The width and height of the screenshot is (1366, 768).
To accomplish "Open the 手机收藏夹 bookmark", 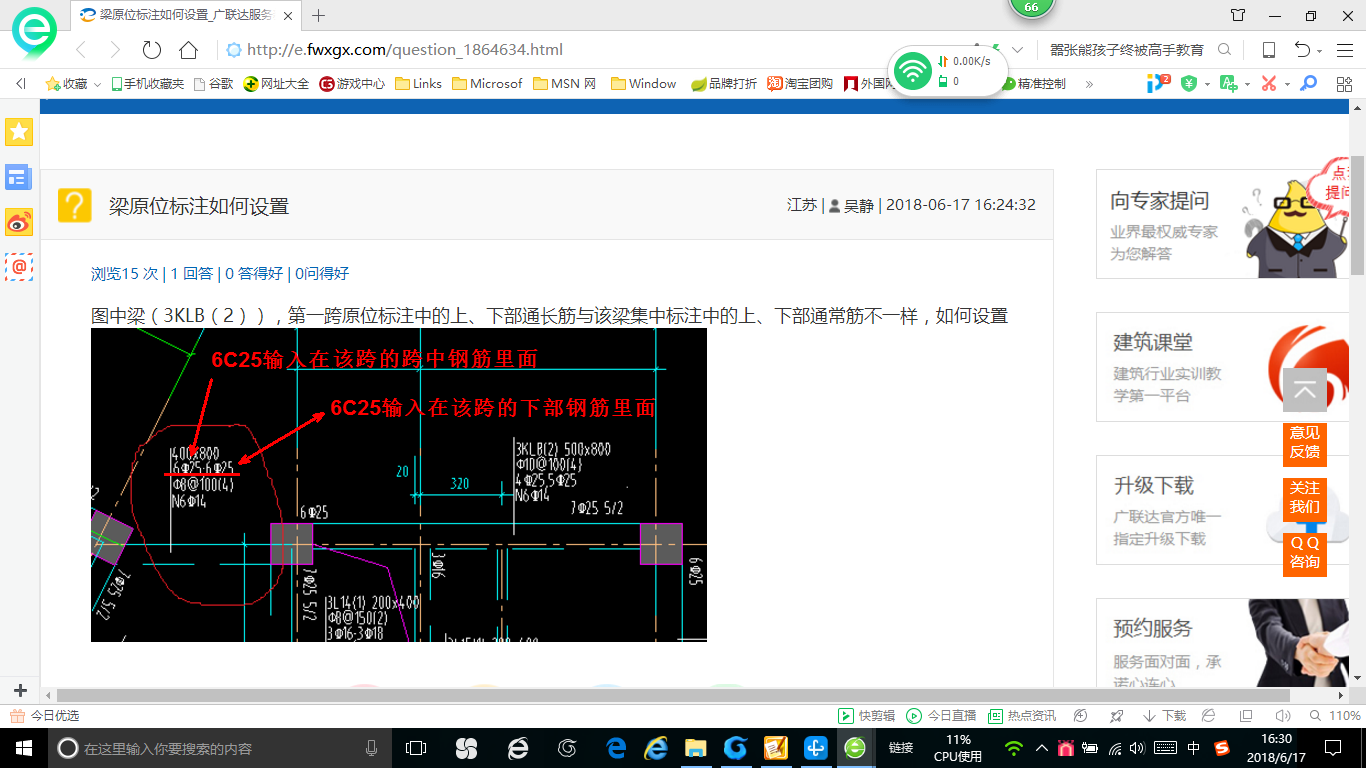I will pos(147,84).
